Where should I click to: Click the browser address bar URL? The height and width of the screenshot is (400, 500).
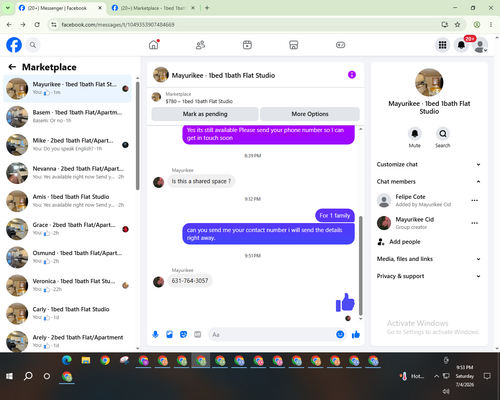point(118,25)
